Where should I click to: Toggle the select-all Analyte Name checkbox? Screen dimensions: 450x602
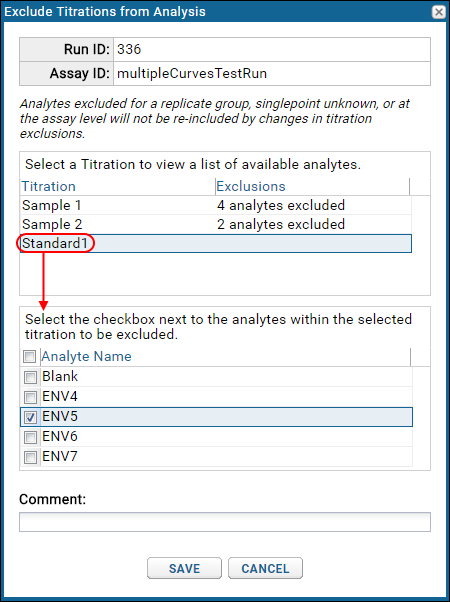[x=30, y=356]
